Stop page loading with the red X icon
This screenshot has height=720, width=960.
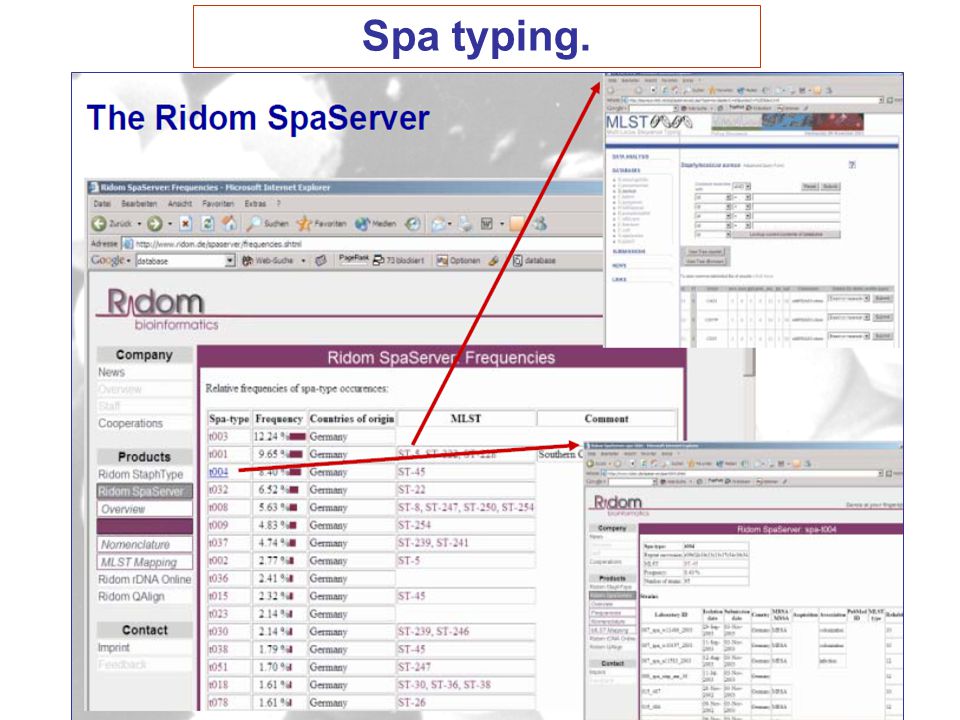(186, 224)
